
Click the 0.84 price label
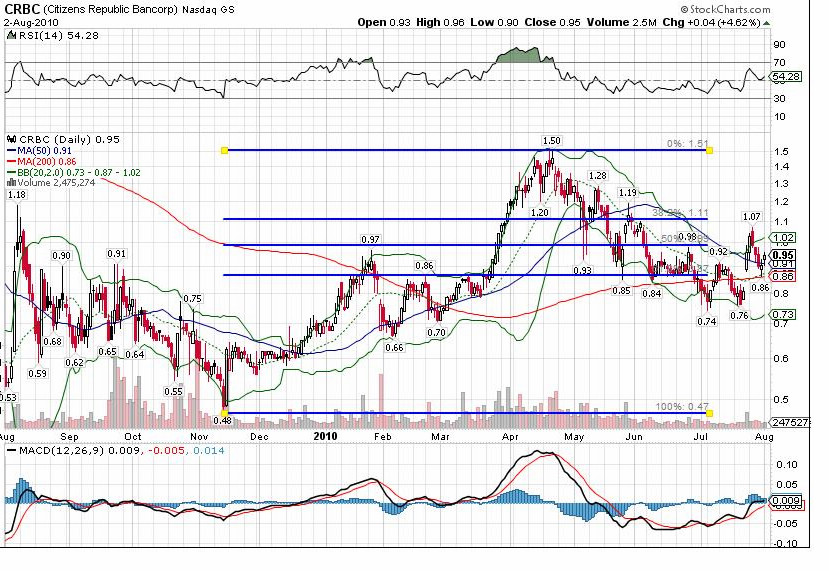652,293
